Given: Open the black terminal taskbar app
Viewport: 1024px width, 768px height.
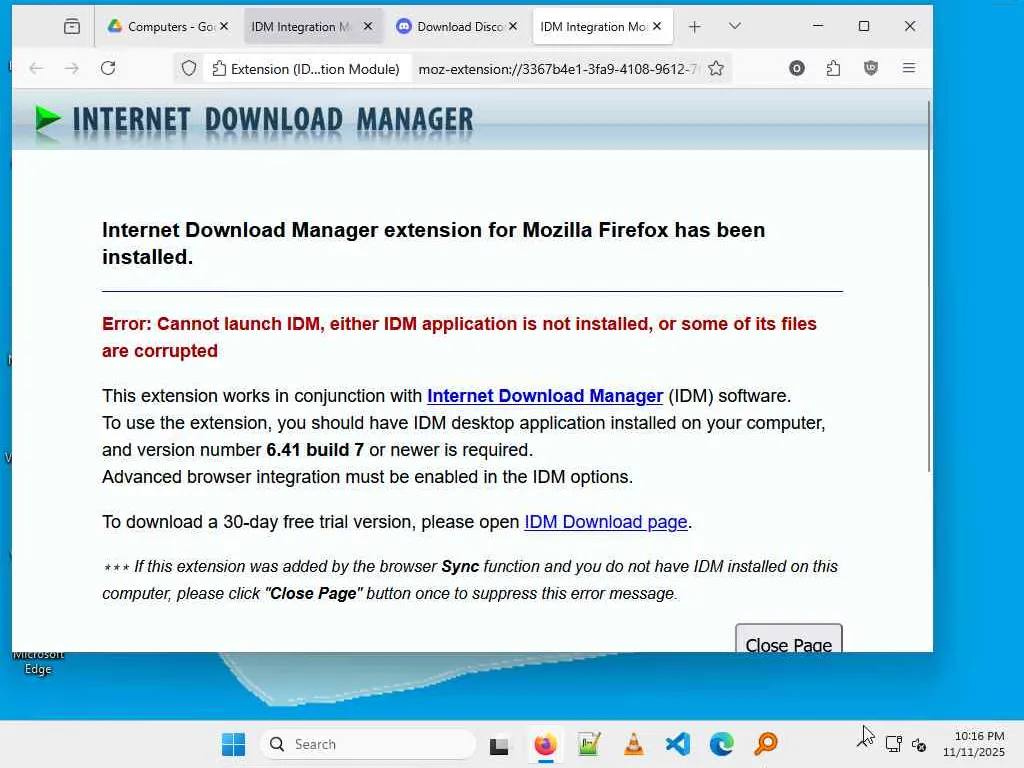Looking at the screenshot, I should pyautogui.click(x=499, y=744).
